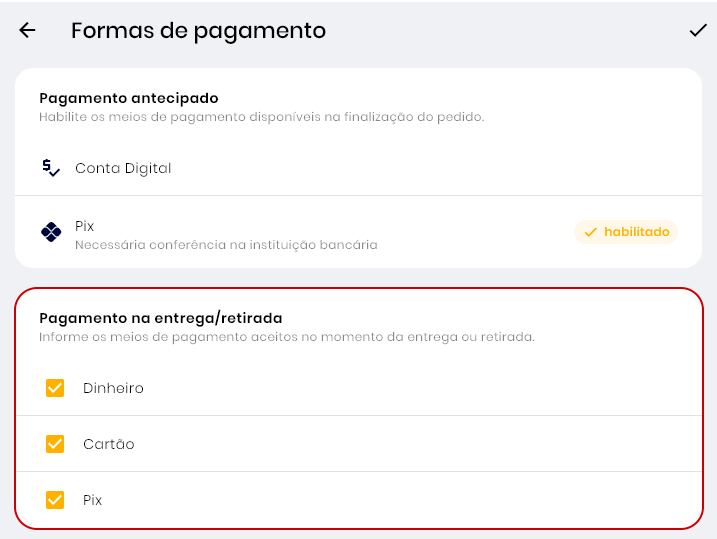Toggle the Cartão checkbox

coord(55,444)
